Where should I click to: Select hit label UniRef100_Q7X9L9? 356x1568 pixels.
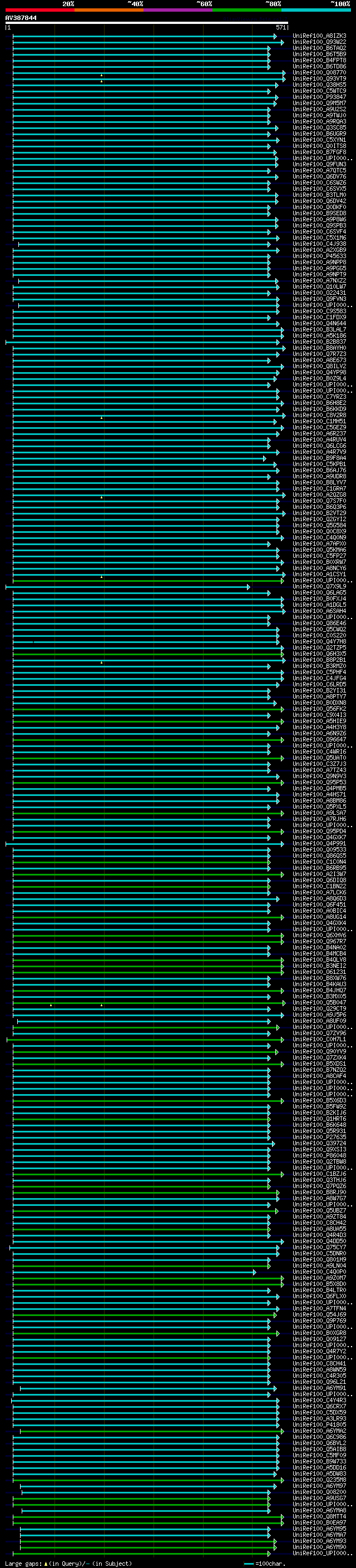tap(319, 587)
